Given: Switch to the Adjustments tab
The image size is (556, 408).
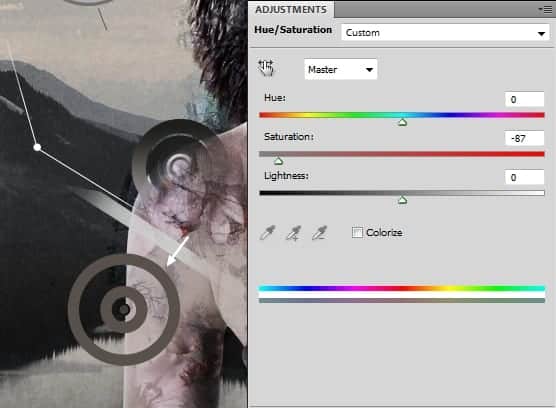Looking at the screenshot, I should pyautogui.click(x=291, y=10).
